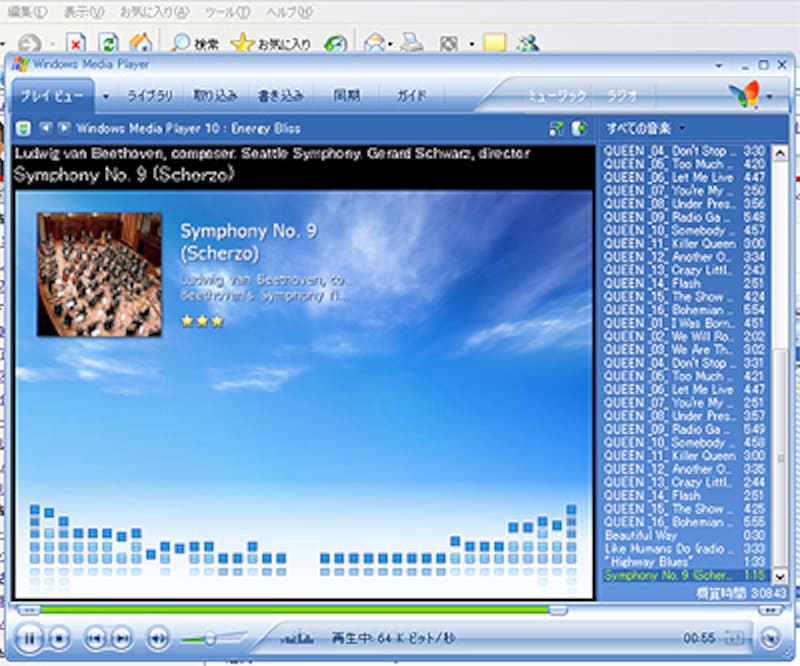Switch to the プレイビュー tab
Screen dimensions: 800x666
click(52, 96)
